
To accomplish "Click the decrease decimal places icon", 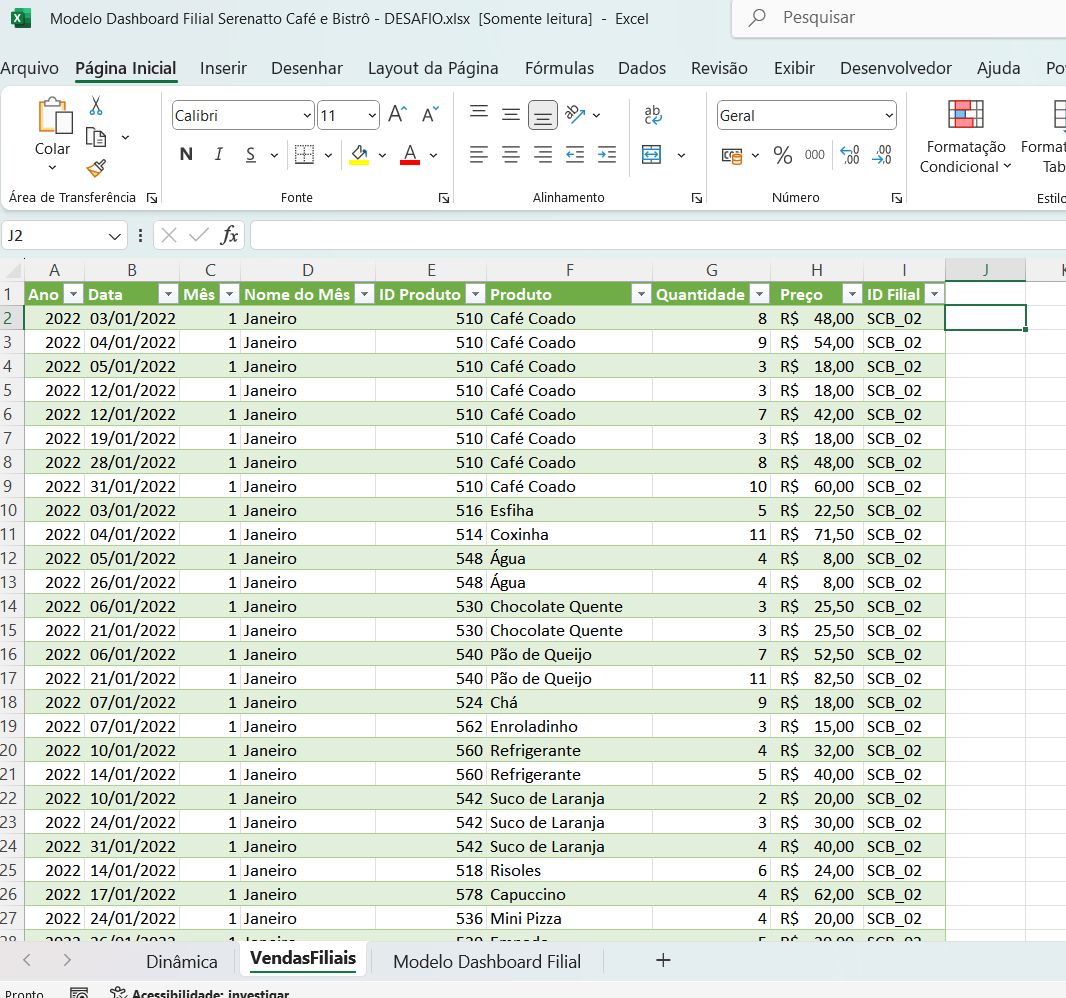I will [x=882, y=155].
